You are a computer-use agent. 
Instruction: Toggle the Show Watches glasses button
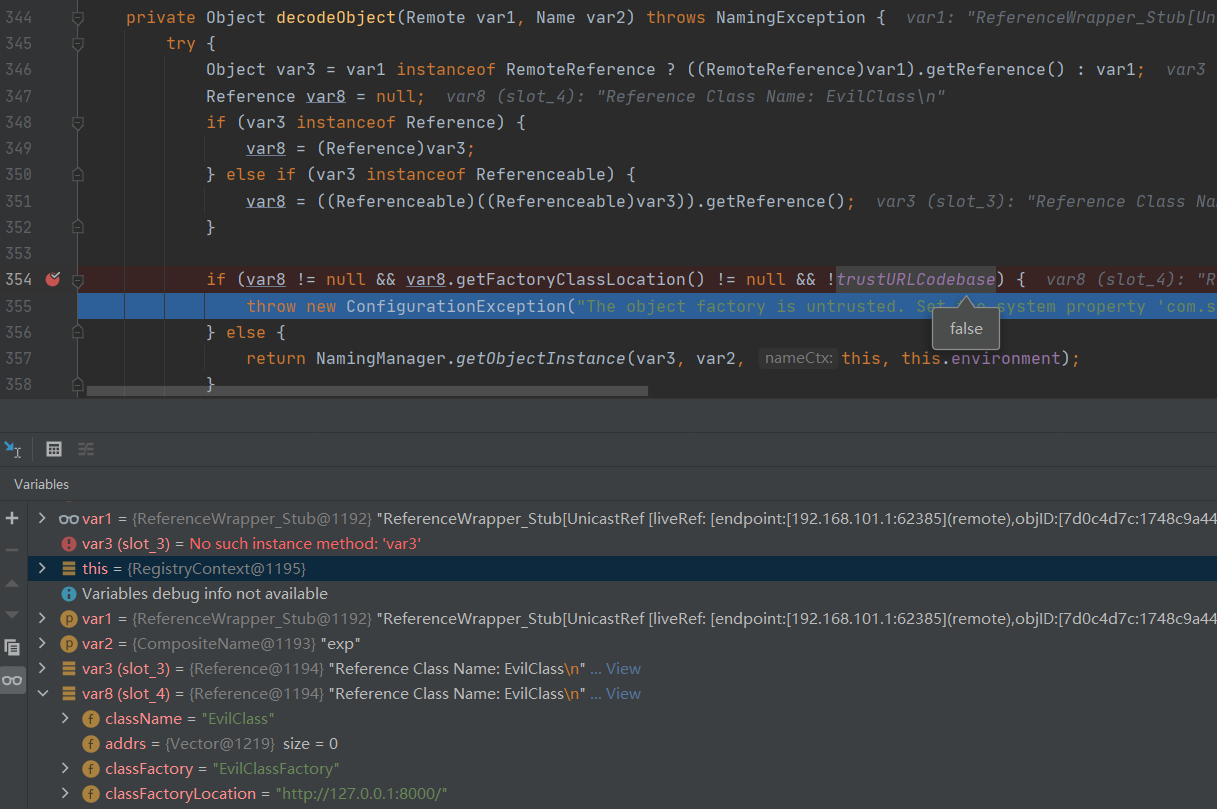click(12, 680)
